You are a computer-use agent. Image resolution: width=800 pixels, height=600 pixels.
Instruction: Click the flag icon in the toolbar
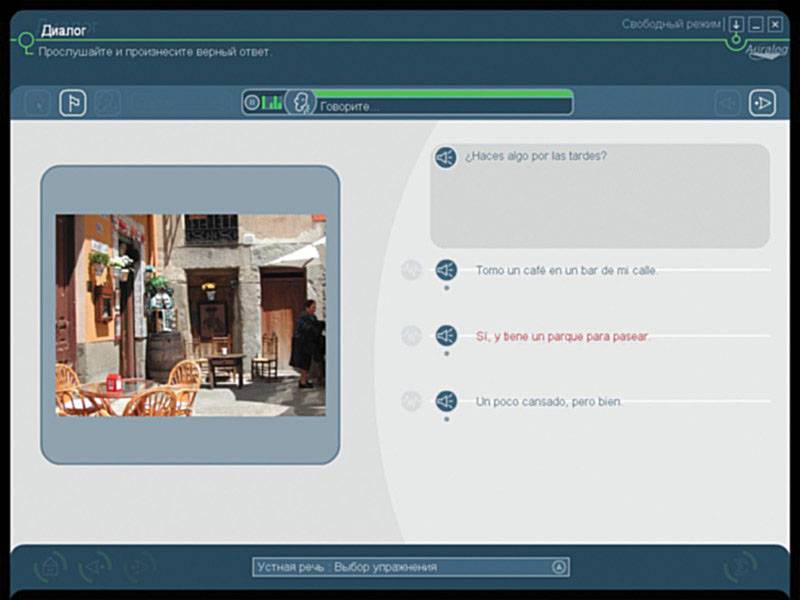73,103
